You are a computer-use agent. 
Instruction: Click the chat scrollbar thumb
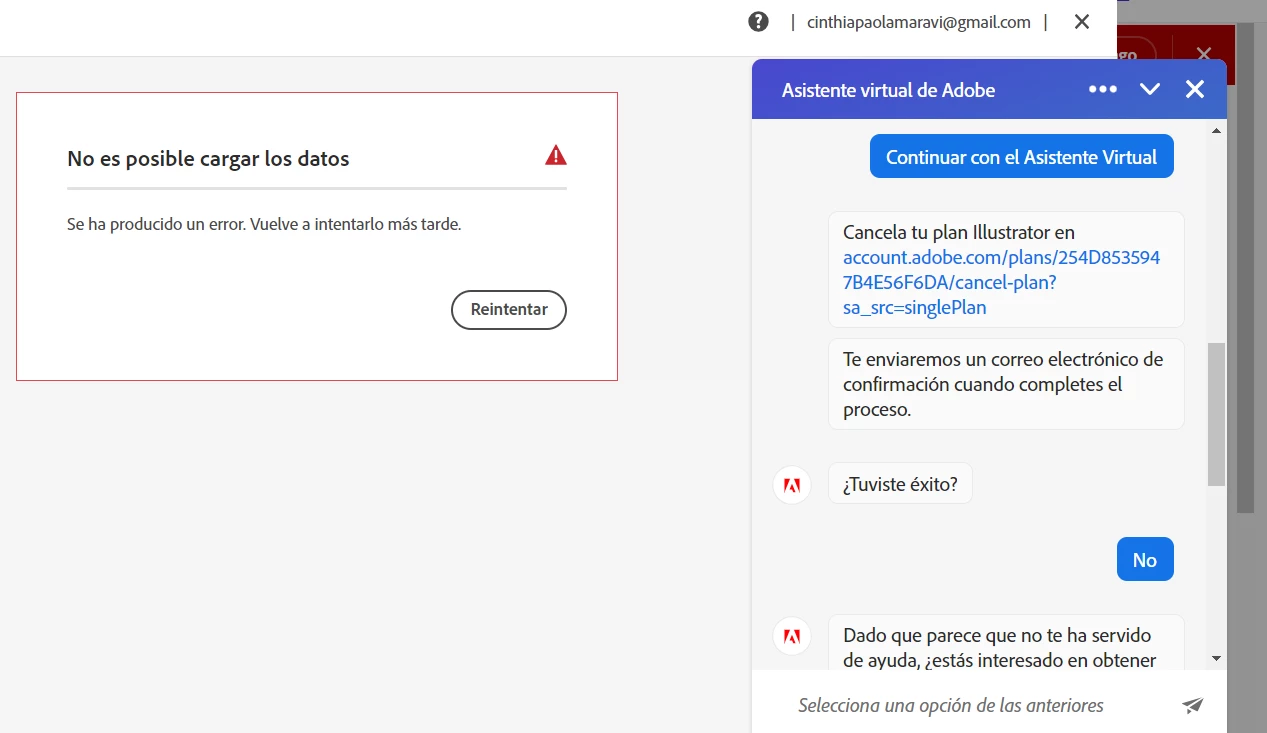(1217, 414)
